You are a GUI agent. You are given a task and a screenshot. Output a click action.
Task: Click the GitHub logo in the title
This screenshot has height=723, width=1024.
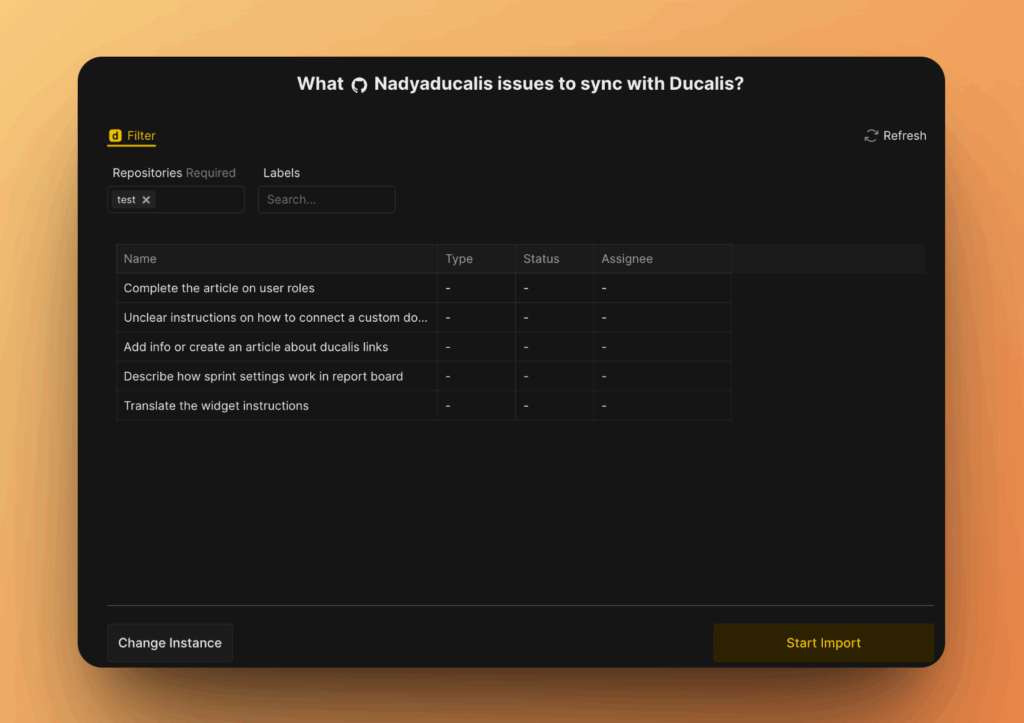coord(359,85)
